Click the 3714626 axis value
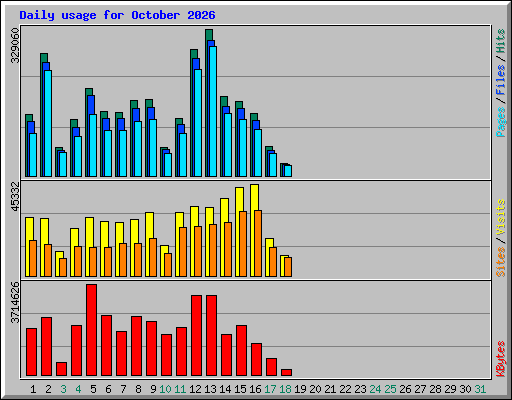512x400 pixels. [15, 302]
